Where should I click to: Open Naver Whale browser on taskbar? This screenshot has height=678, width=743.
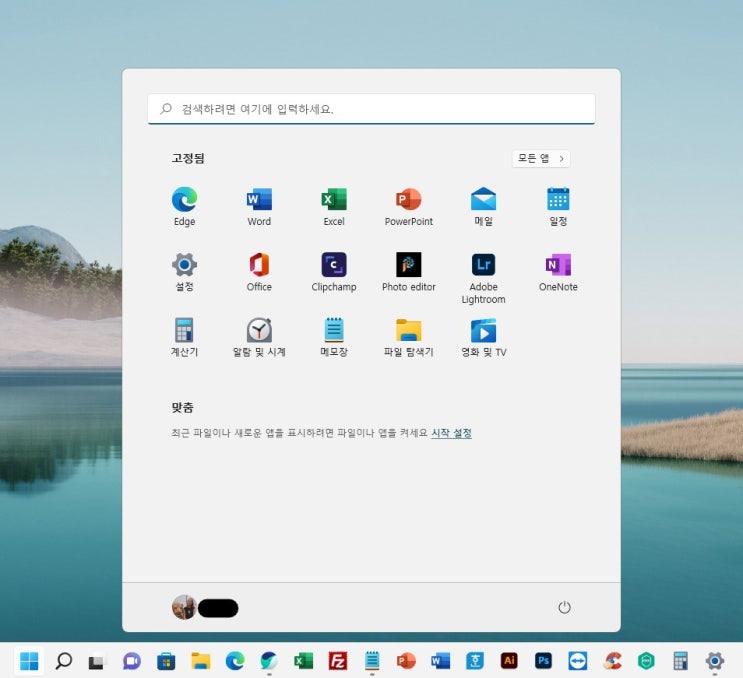[x=269, y=660]
